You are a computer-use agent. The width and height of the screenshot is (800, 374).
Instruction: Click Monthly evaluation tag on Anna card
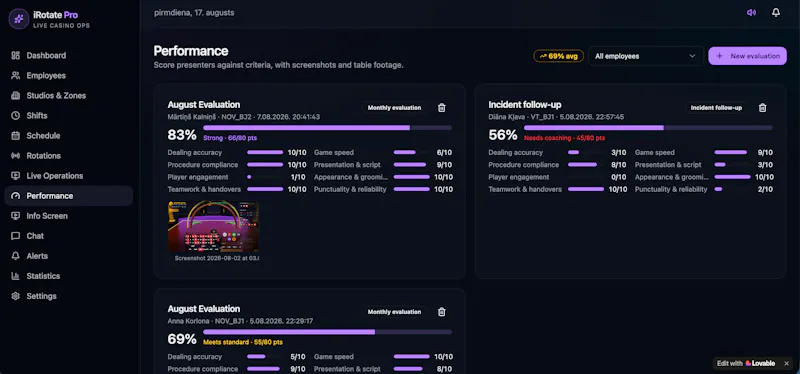(x=394, y=312)
